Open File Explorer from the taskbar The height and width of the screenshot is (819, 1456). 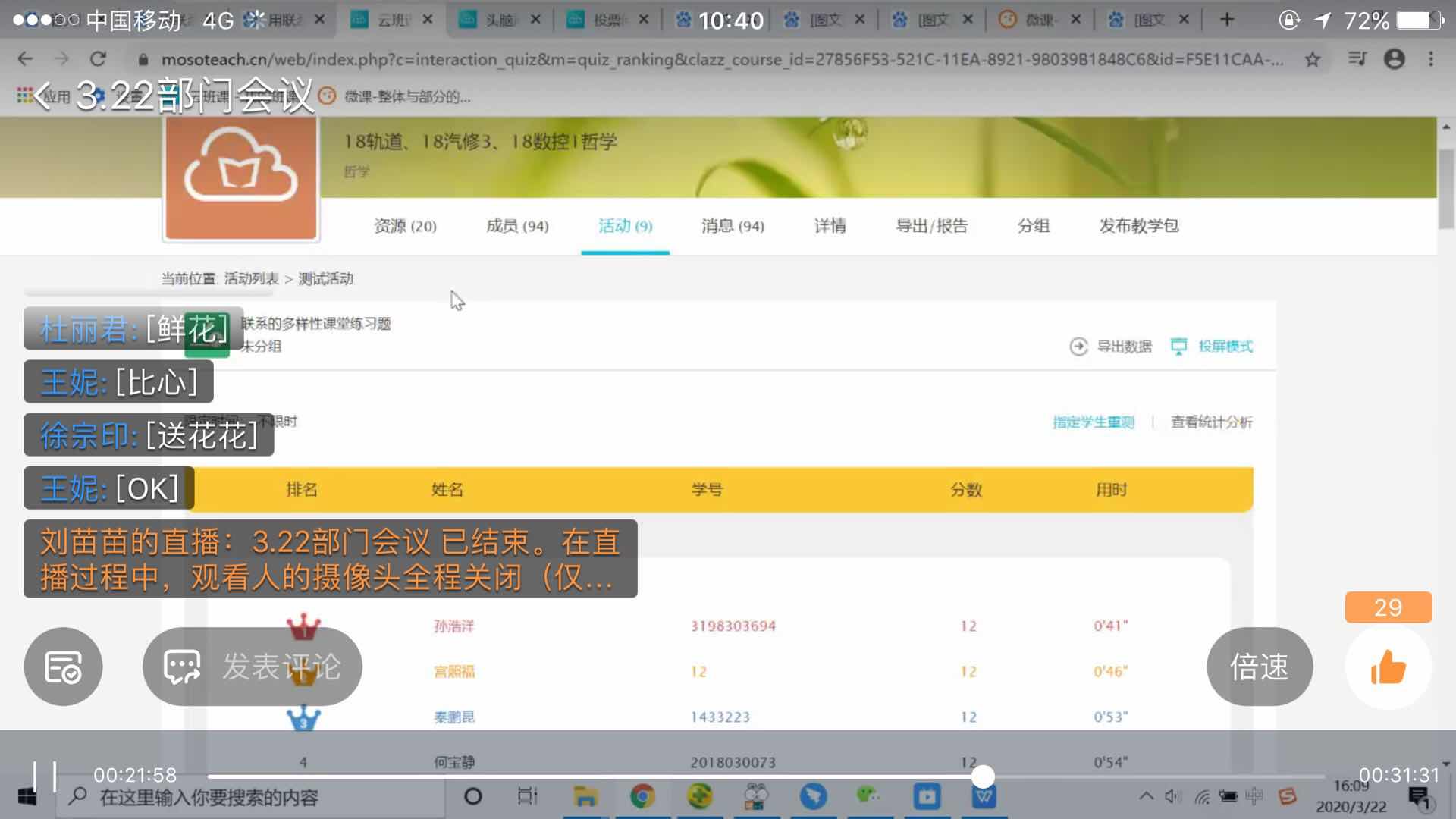tap(585, 796)
